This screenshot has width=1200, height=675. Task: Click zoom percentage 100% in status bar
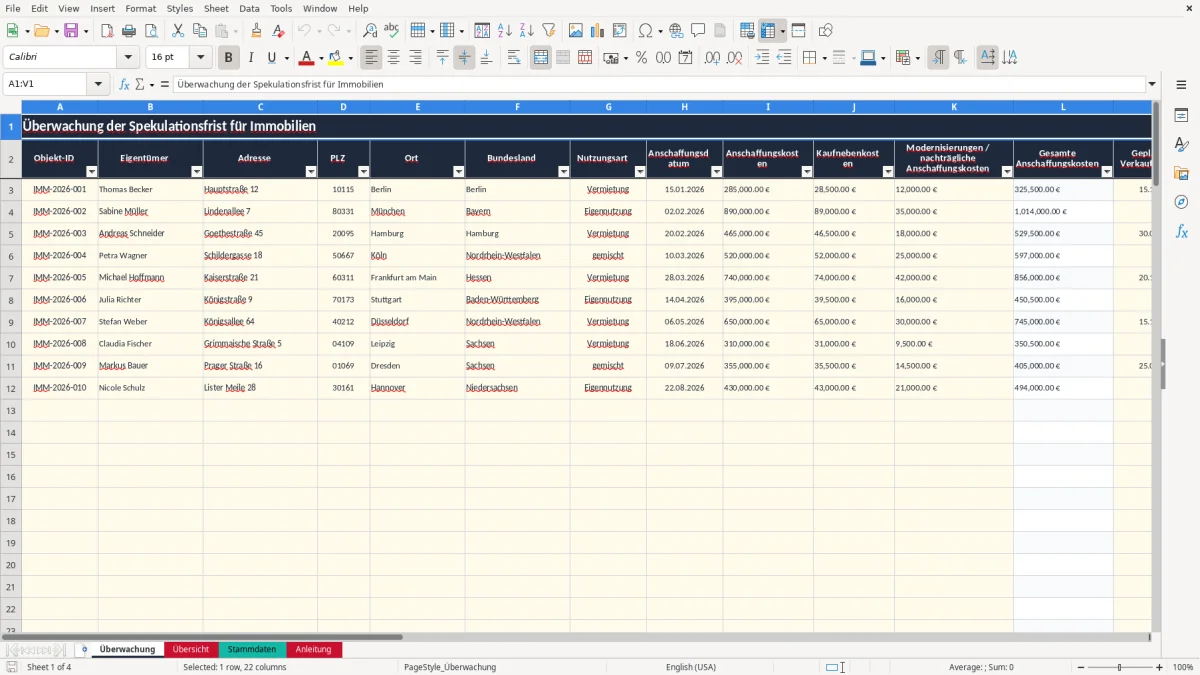tap(1183, 667)
